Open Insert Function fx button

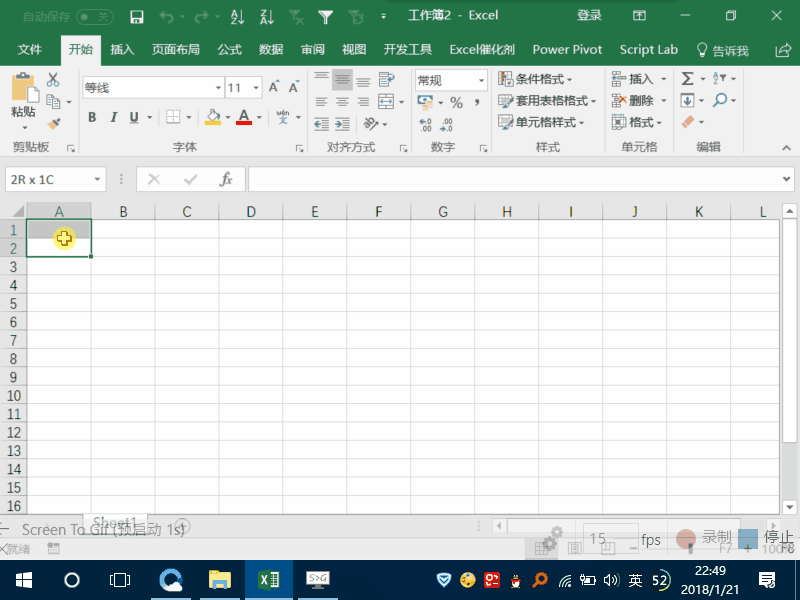pos(226,180)
